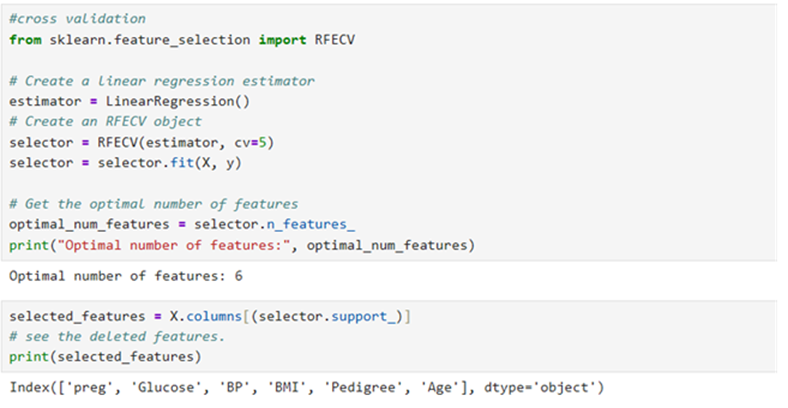
Task: Click the output text 'Optimal number of features: 6'
Action: [126, 275]
